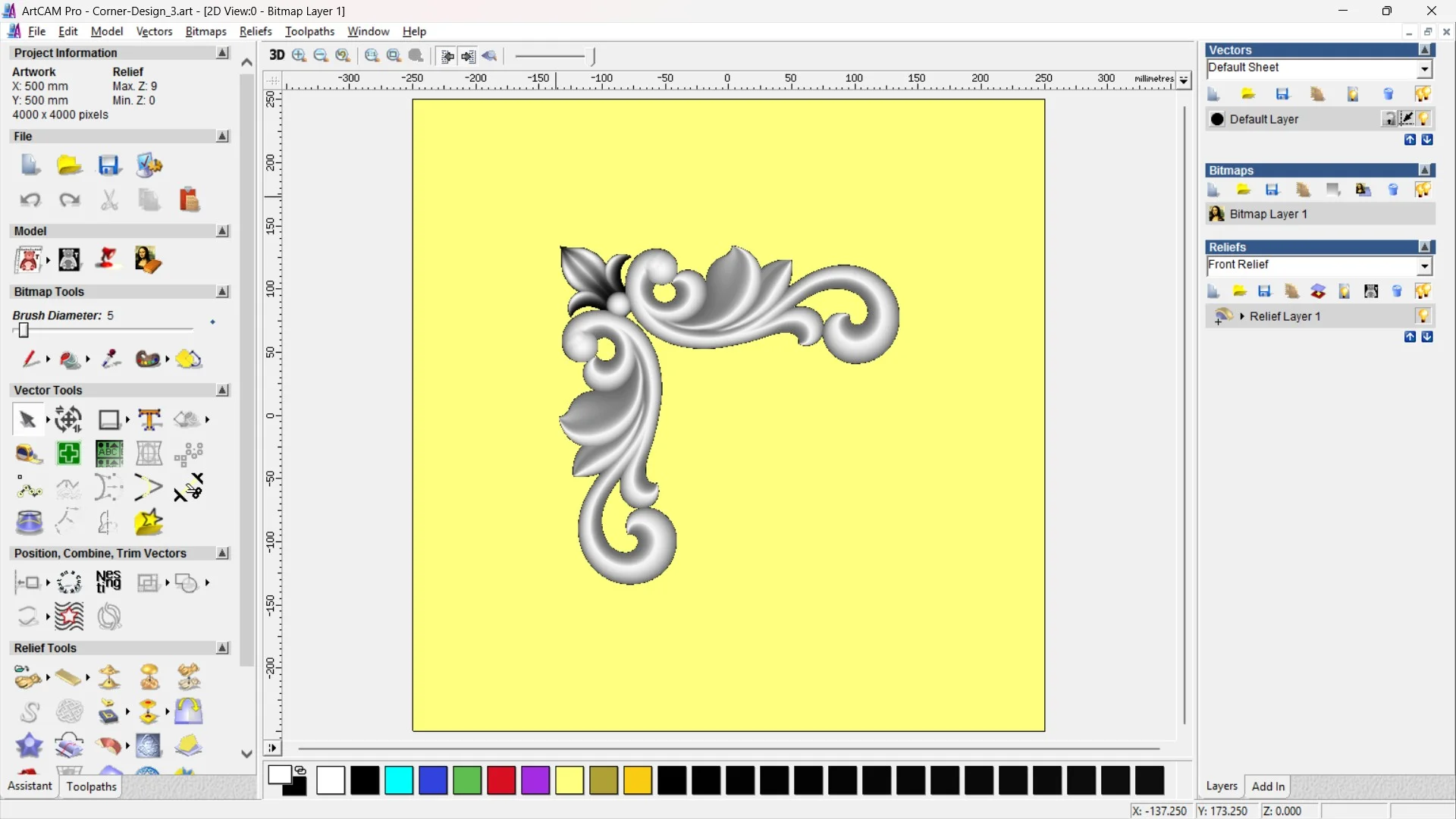Image resolution: width=1456 pixels, height=819 pixels.
Task: Select the Create Text tool in Vector Tools
Action: 149,419
